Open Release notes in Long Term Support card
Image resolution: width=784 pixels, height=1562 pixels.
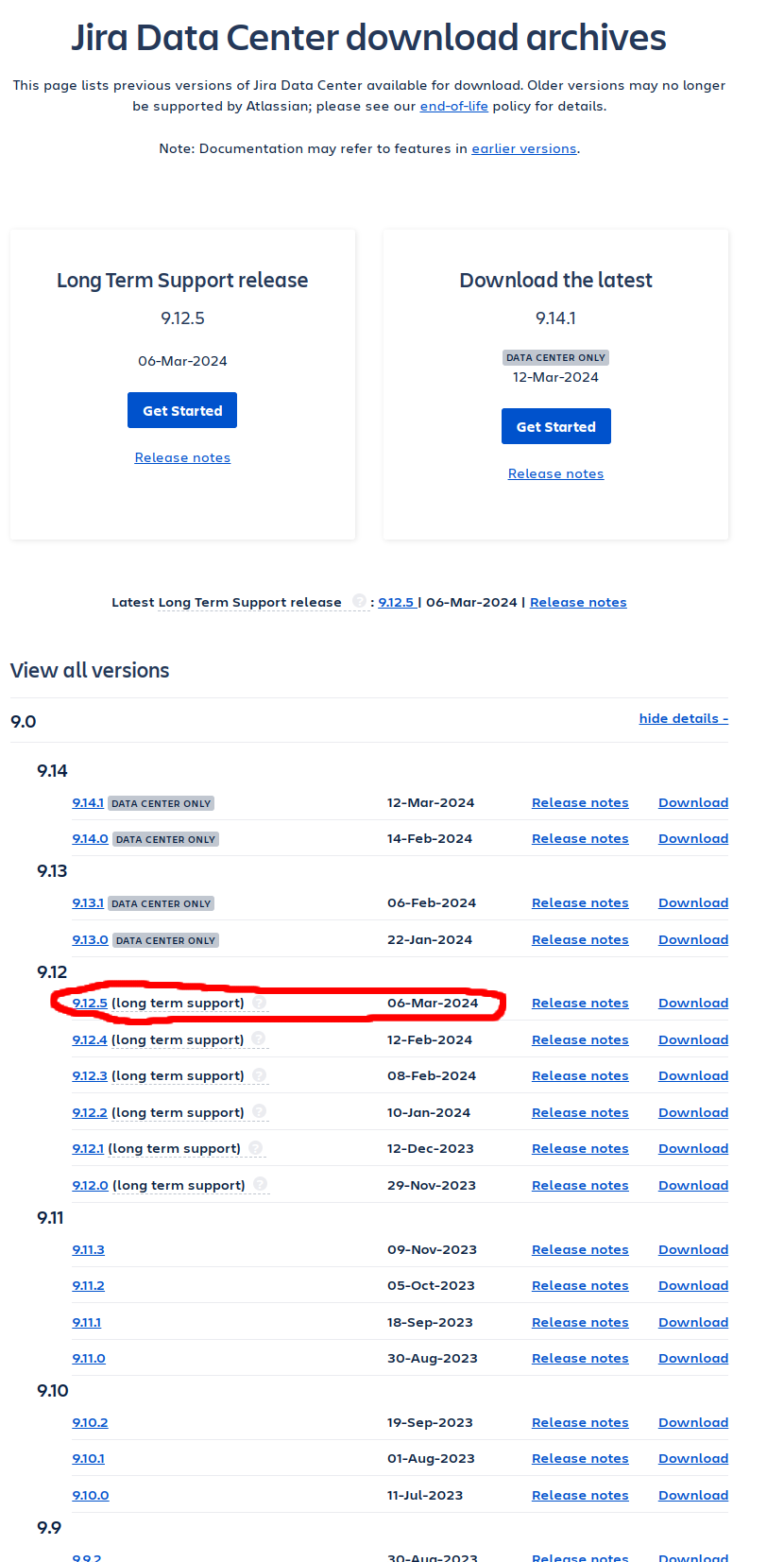[182, 457]
